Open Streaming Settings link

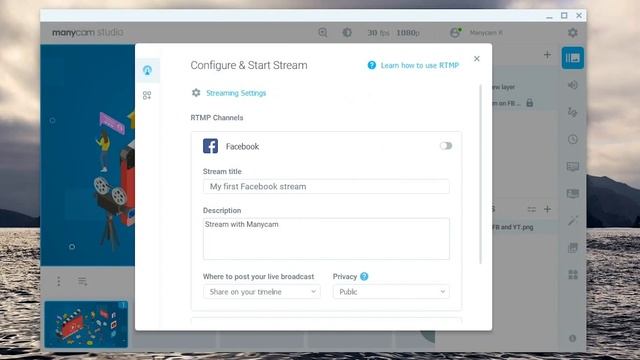pos(236,93)
